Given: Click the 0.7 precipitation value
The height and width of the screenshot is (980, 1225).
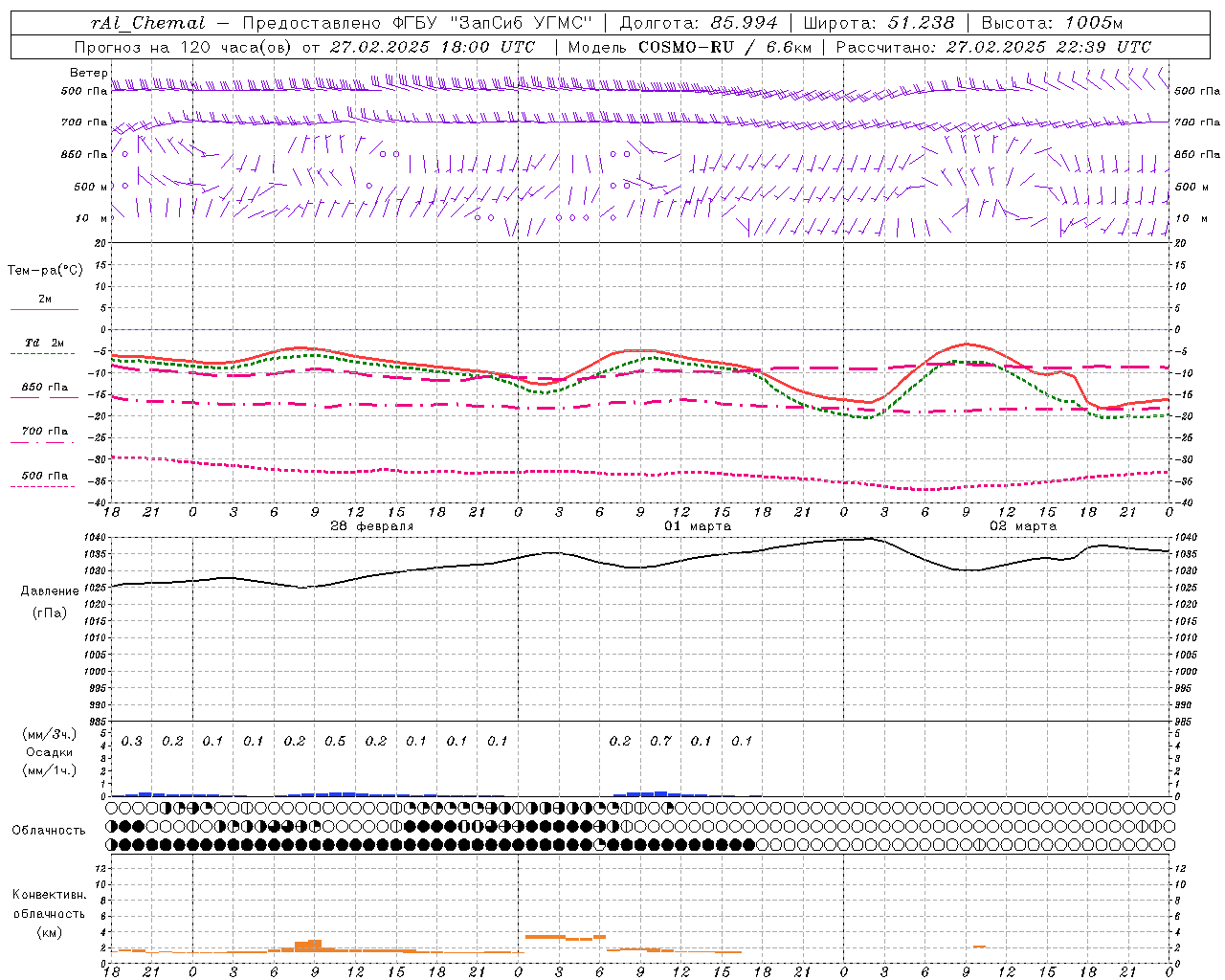Looking at the screenshot, I should [660, 742].
